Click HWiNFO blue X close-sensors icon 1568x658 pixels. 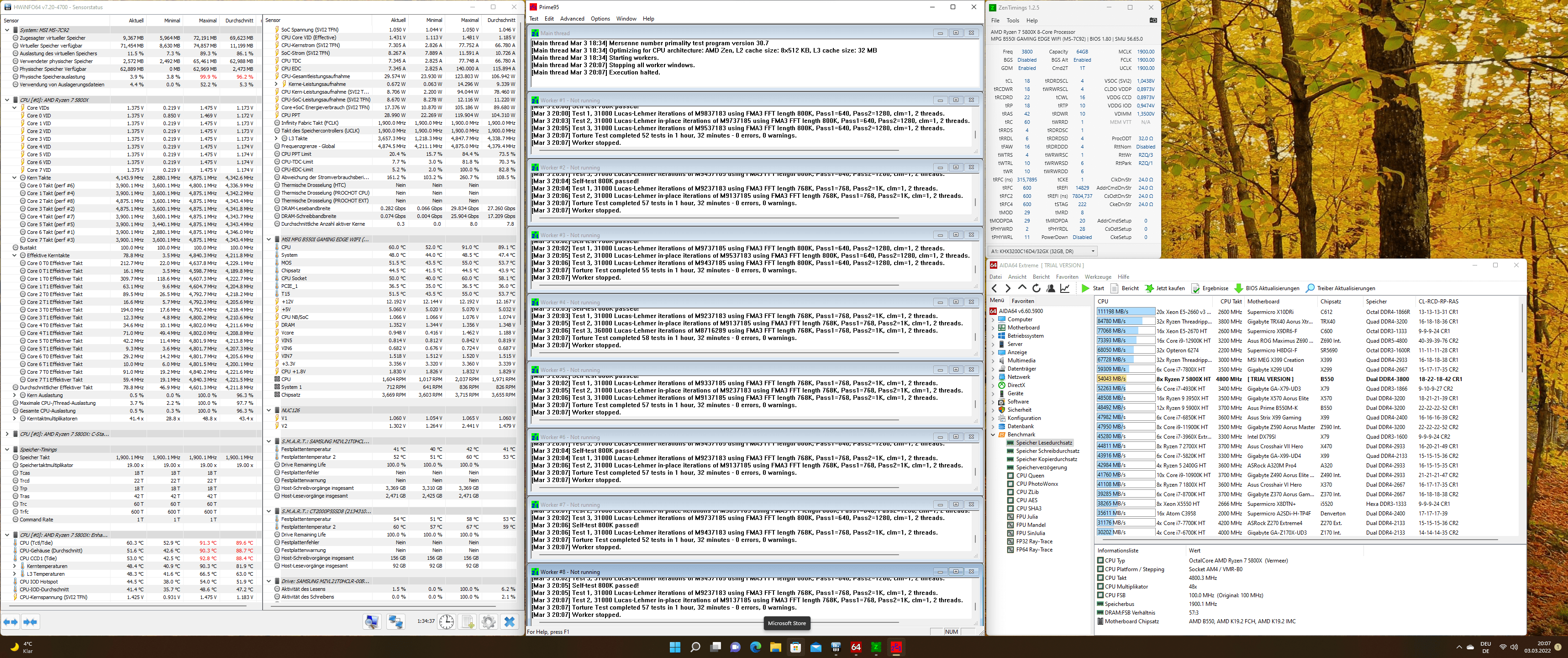[510, 622]
